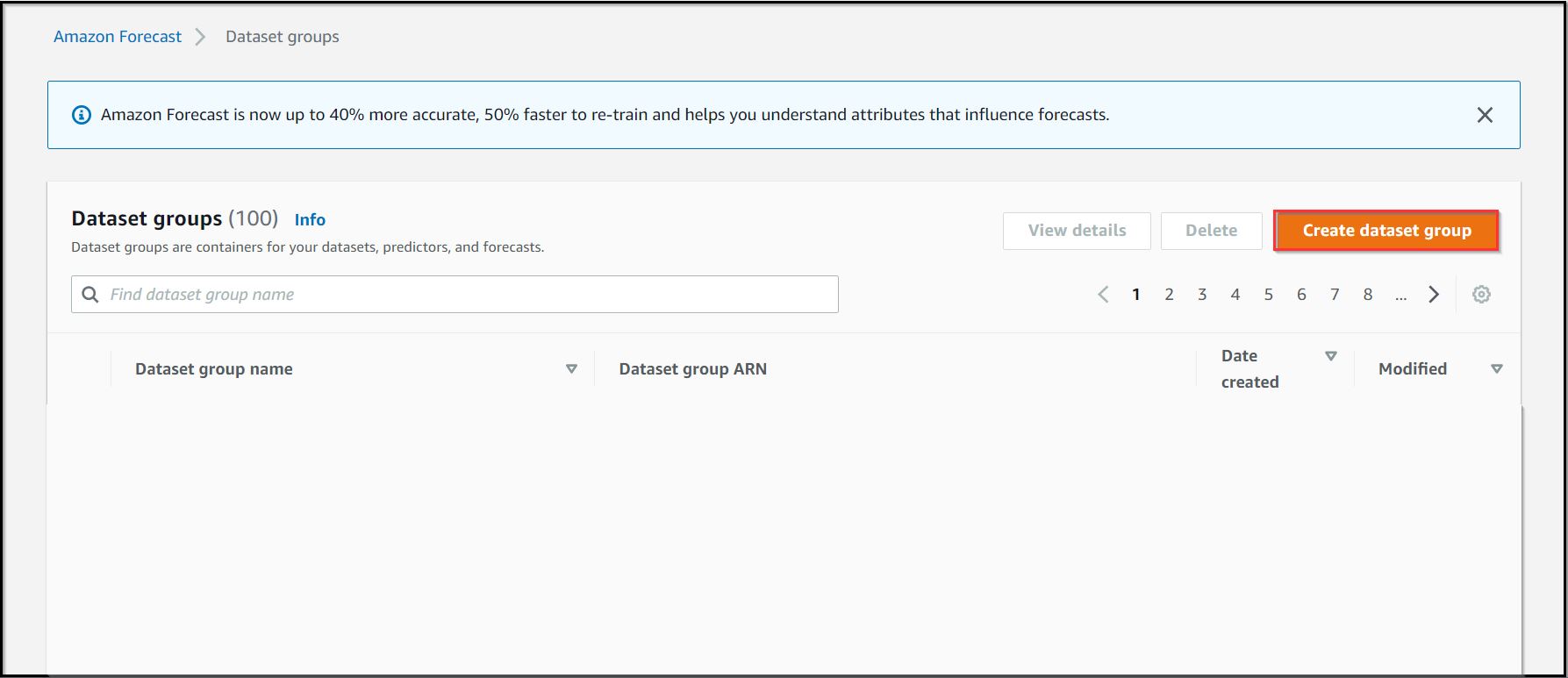Screen dimensions: 1568x678
Task: Select page 1 in pagination
Action: [1136, 295]
